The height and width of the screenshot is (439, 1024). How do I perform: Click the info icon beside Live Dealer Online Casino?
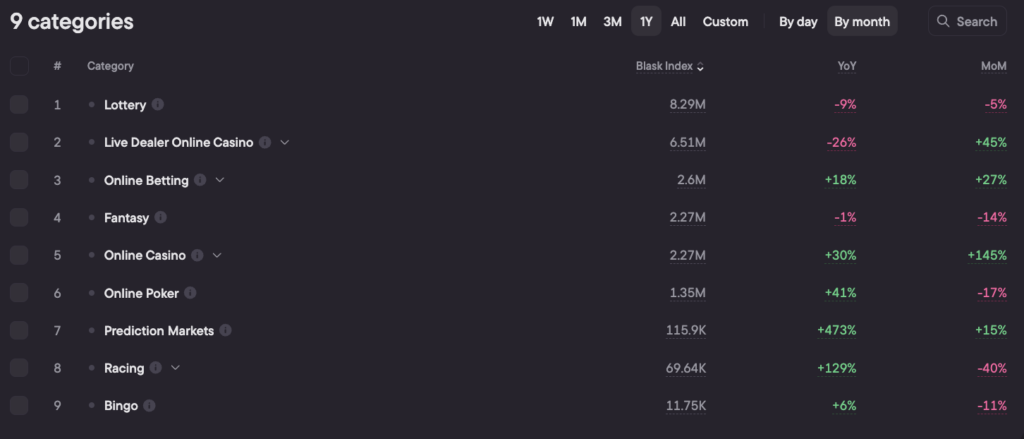[265, 143]
